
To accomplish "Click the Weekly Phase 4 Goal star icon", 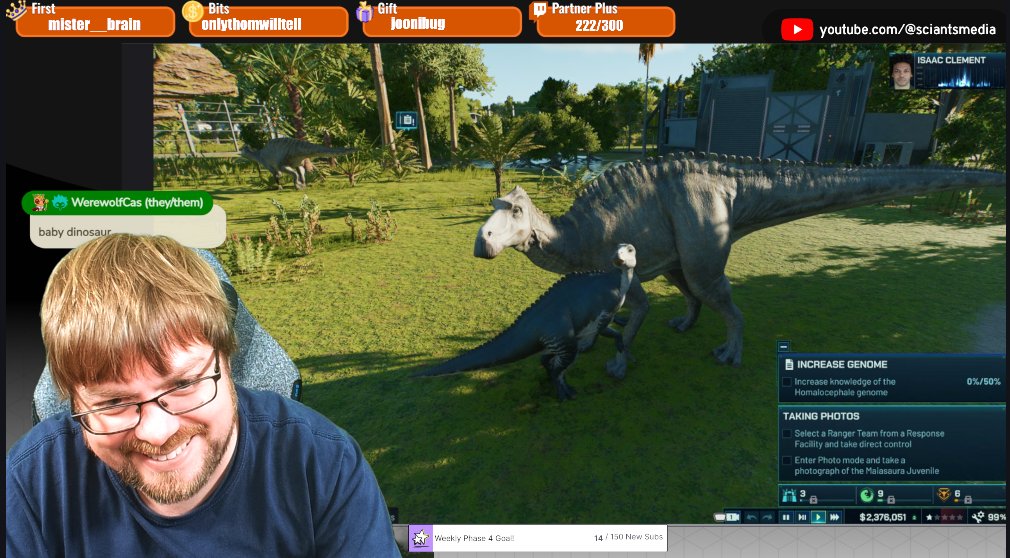I will click(421, 537).
